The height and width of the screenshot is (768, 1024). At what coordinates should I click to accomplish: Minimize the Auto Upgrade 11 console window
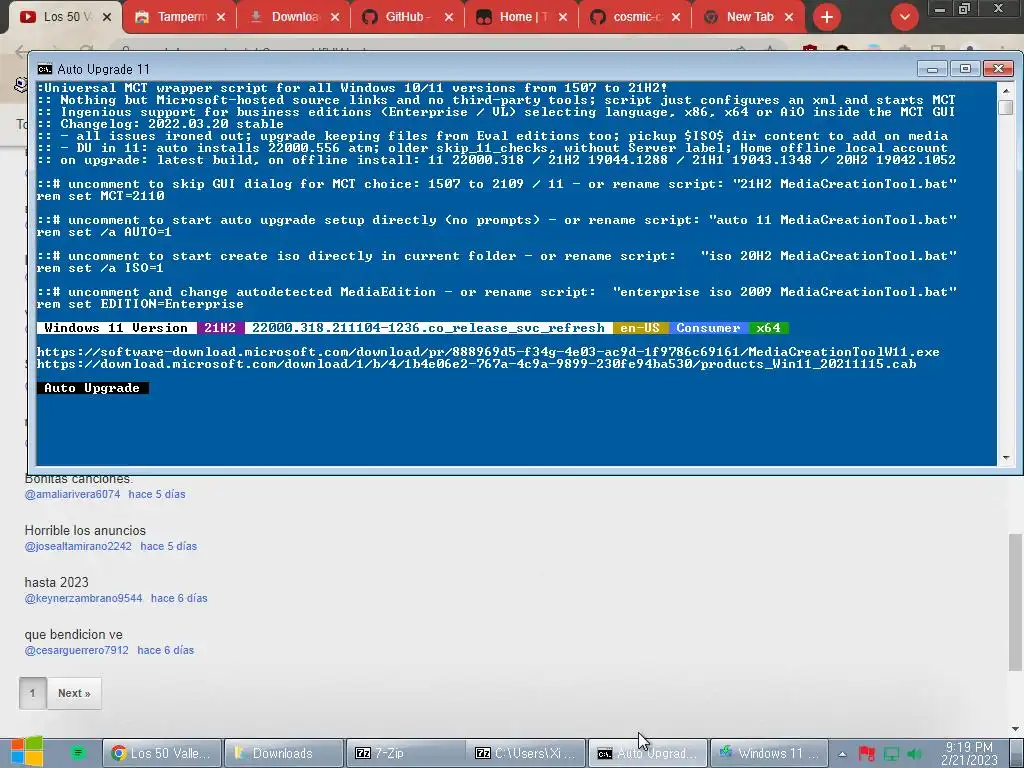tap(932, 69)
